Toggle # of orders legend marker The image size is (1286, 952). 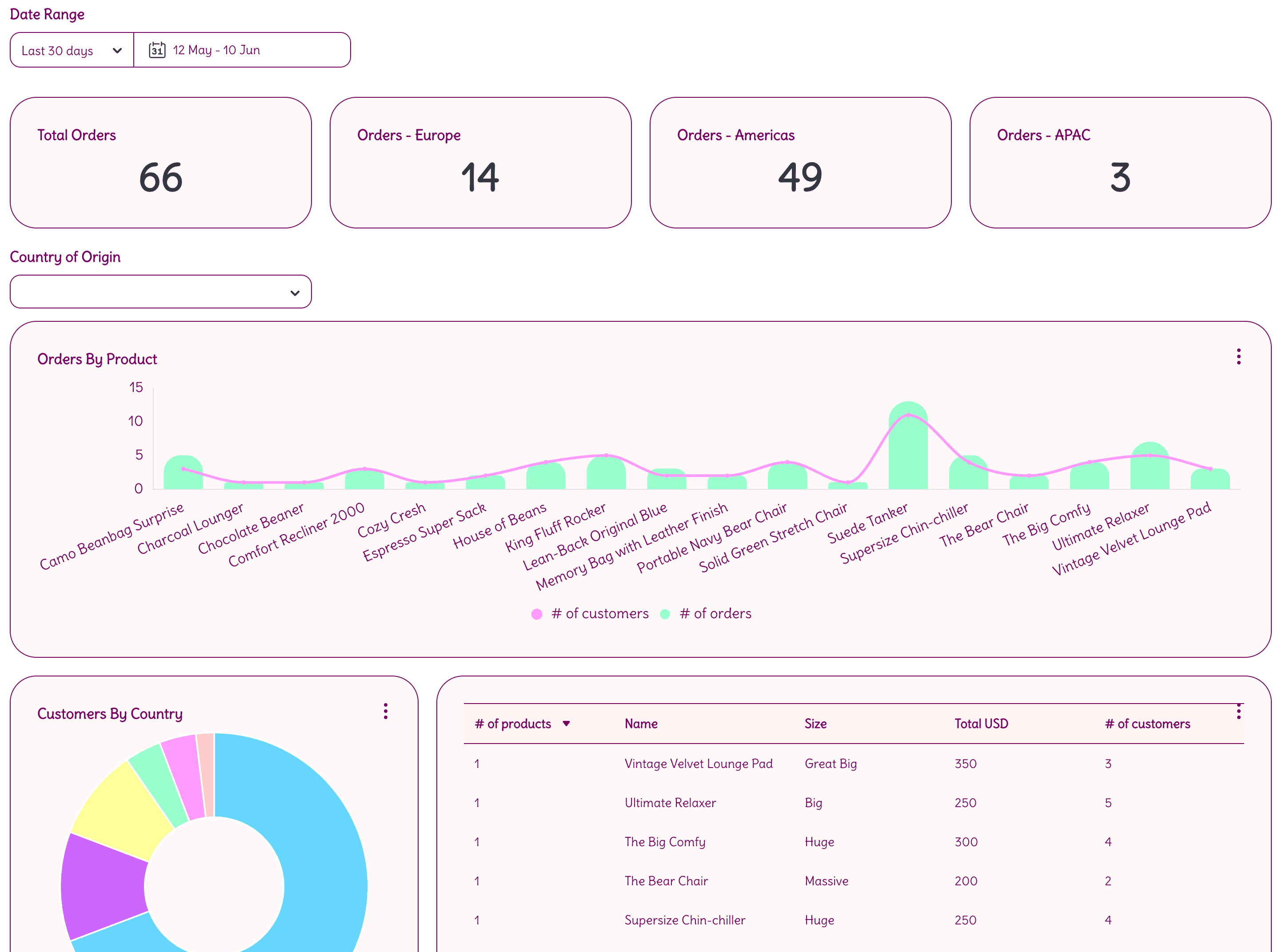click(665, 614)
